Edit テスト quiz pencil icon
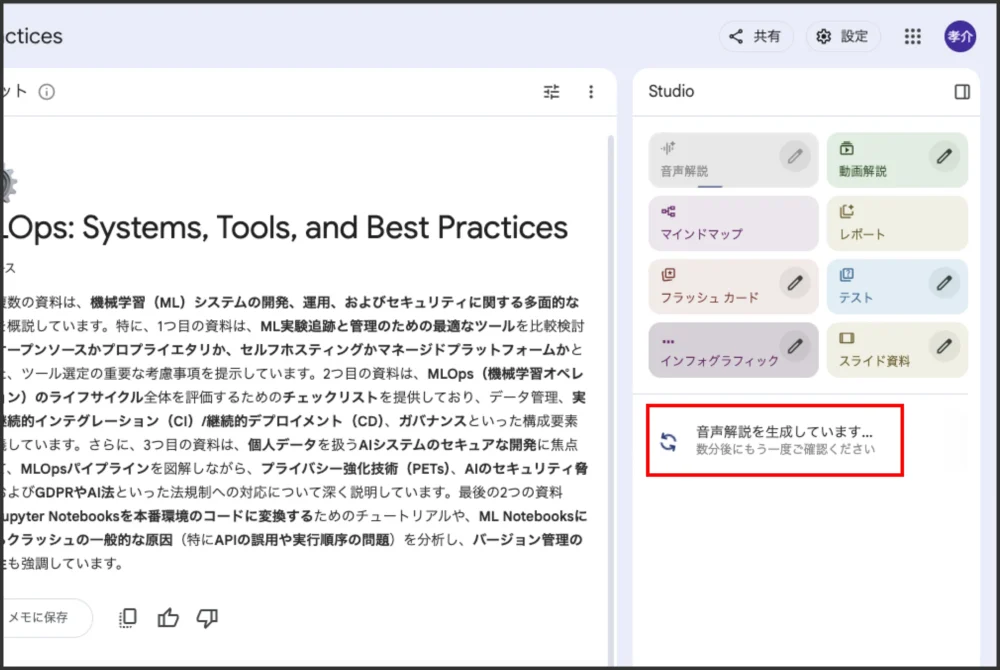Viewport: 1000px width, 670px height. pyautogui.click(x=944, y=283)
